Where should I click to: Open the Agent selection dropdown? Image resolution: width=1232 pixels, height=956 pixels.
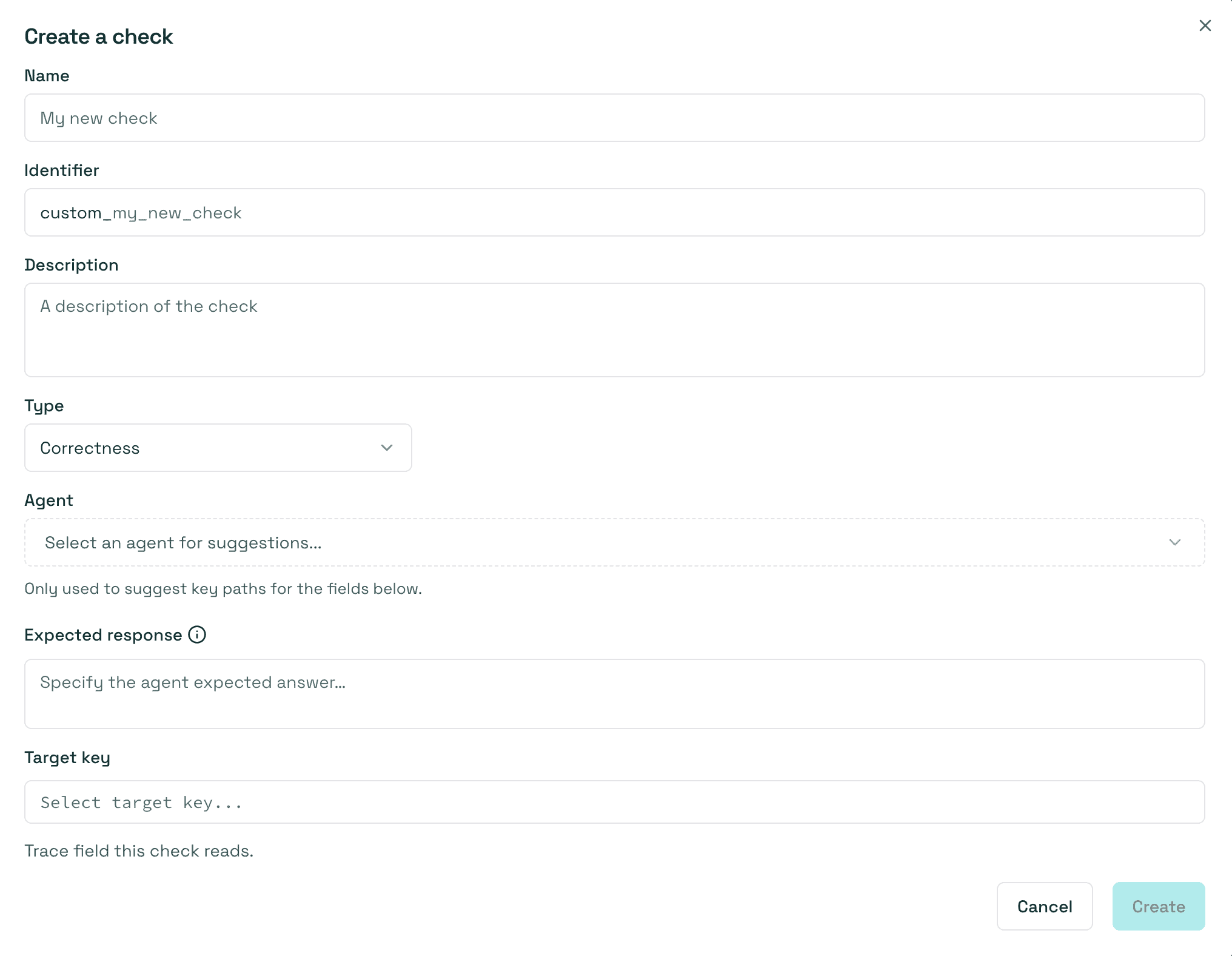click(x=614, y=542)
